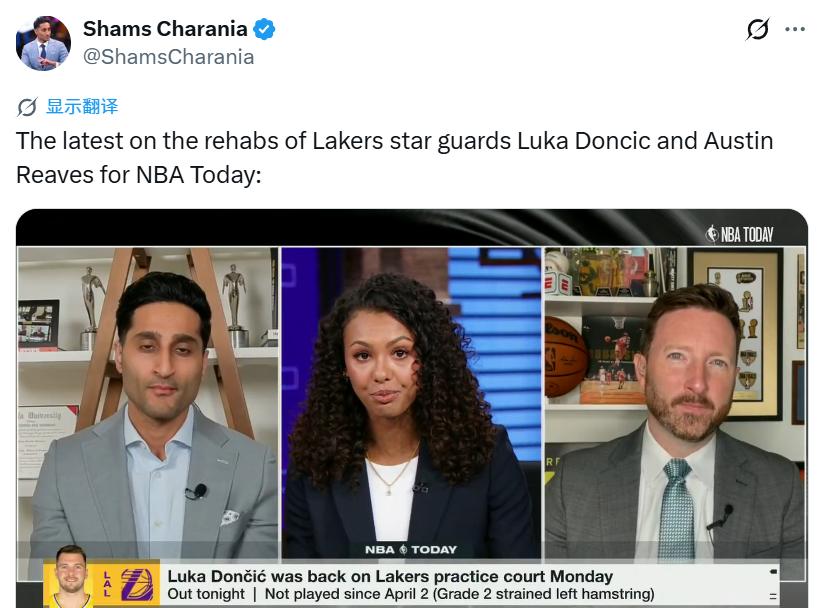Click the Lakers logo in the banner
Screen dimensions: 823x608
point(138,584)
